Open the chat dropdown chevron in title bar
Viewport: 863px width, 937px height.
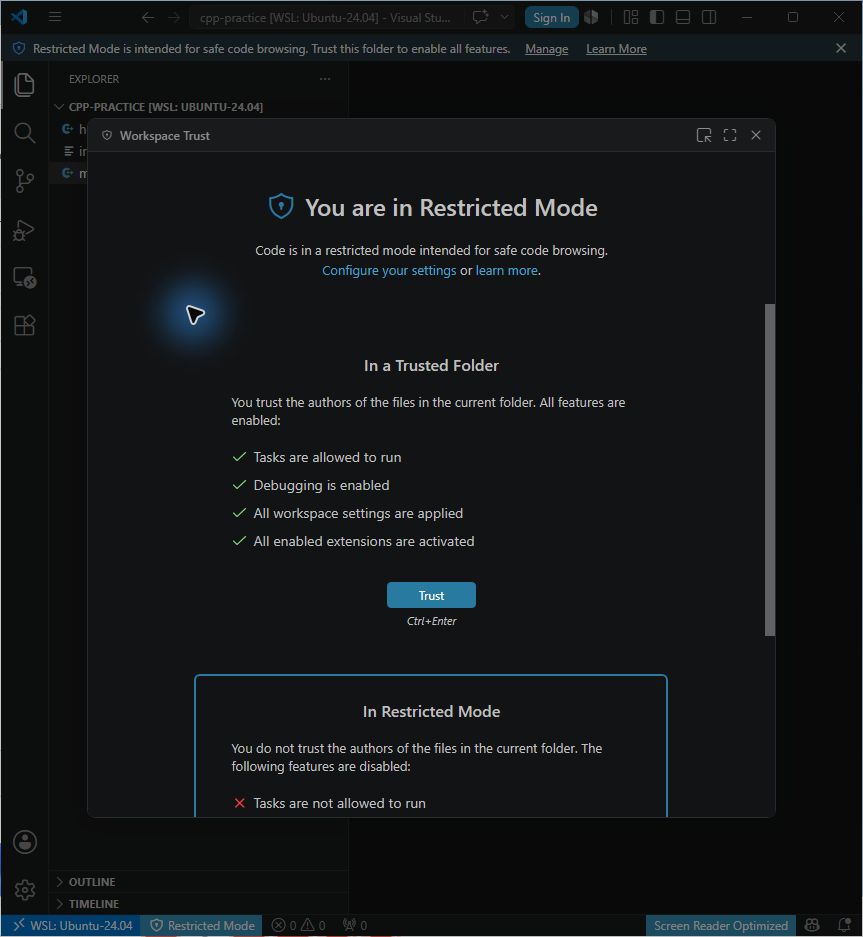coord(504,17)
